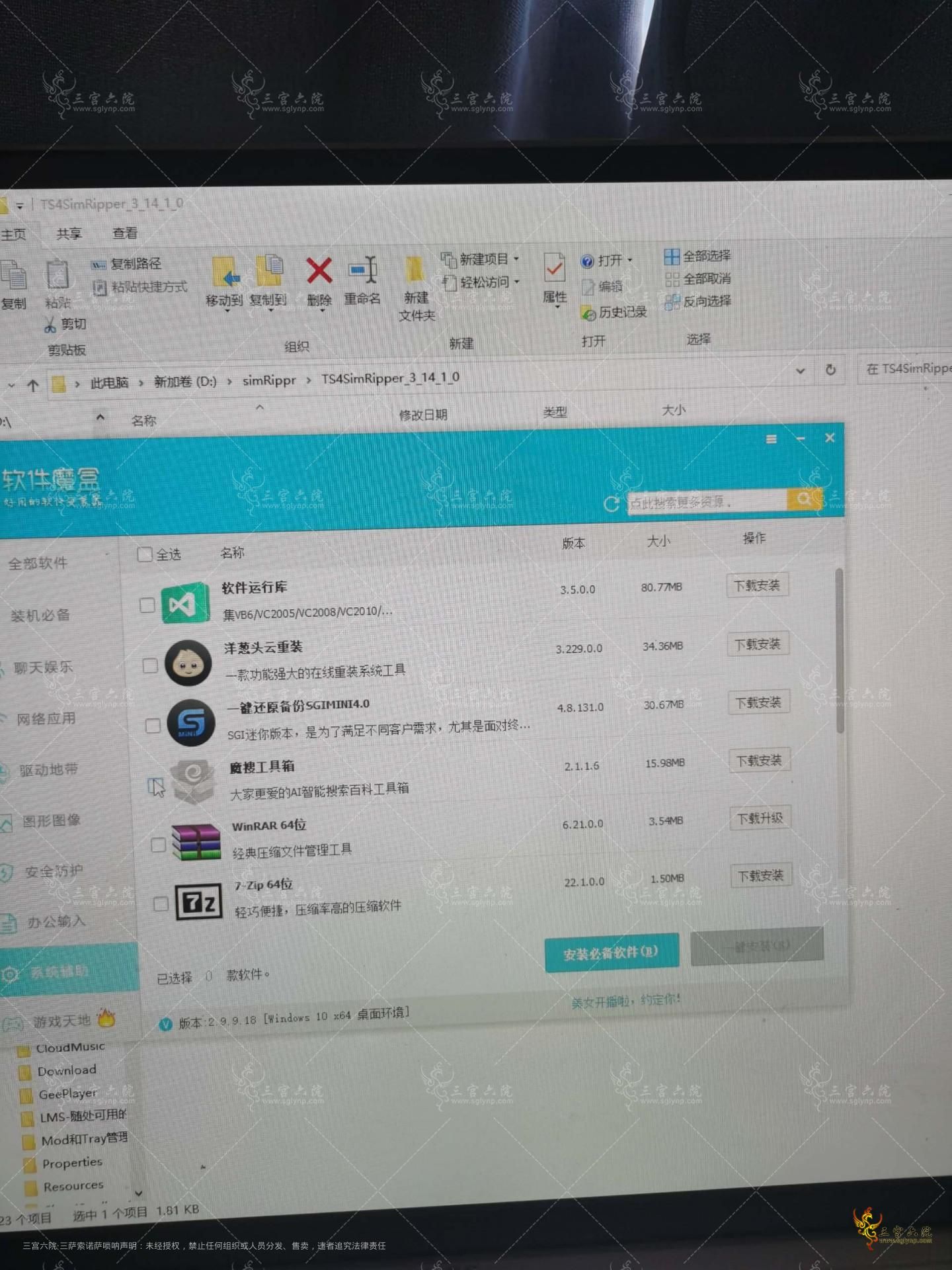
Task: Create a new folder with 新建文件夹 icon
Action: 415,270
